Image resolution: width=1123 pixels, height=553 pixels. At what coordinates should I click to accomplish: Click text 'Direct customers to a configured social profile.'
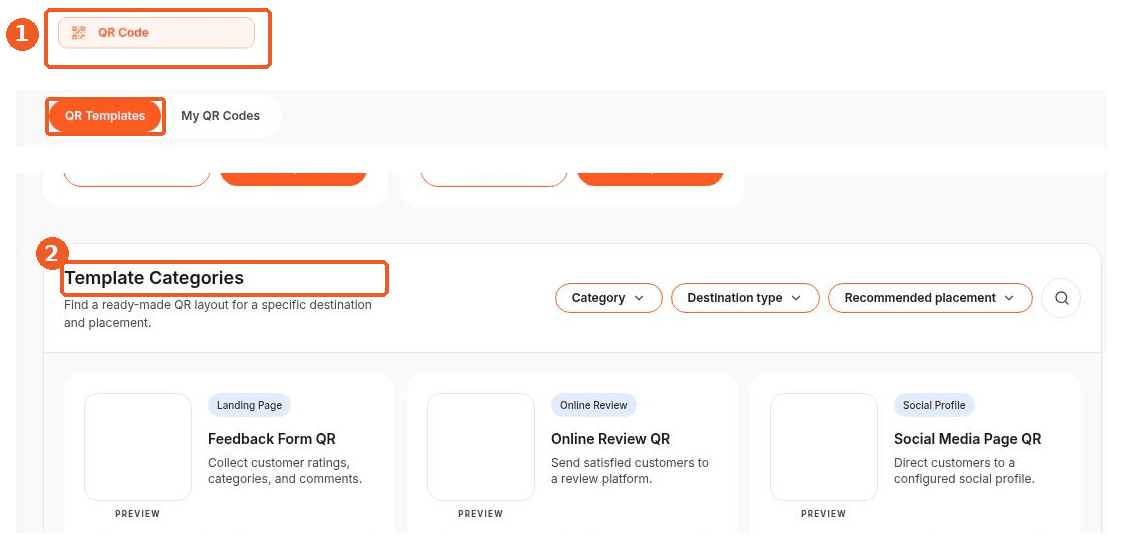964,471
